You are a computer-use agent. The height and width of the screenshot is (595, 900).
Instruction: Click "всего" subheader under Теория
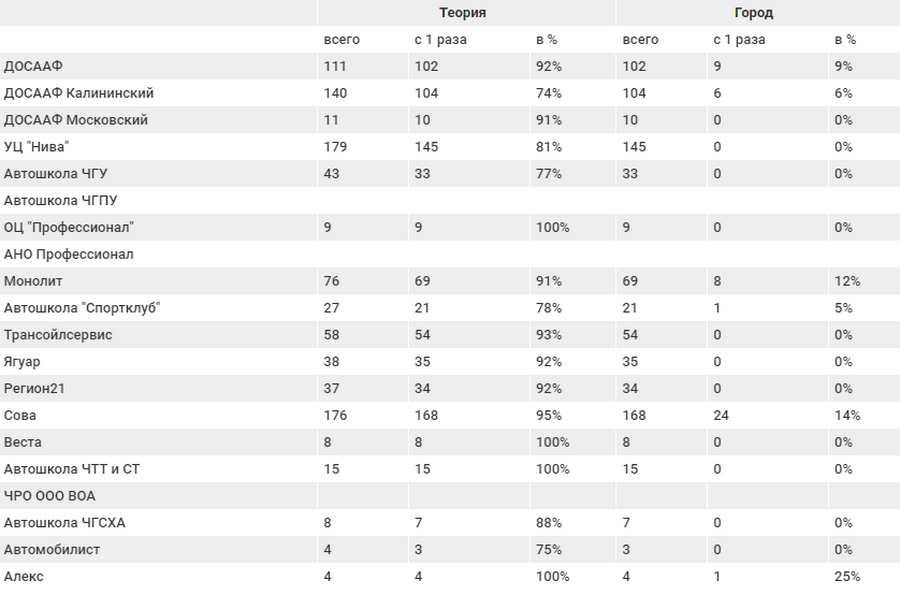[x=342, y=40]
